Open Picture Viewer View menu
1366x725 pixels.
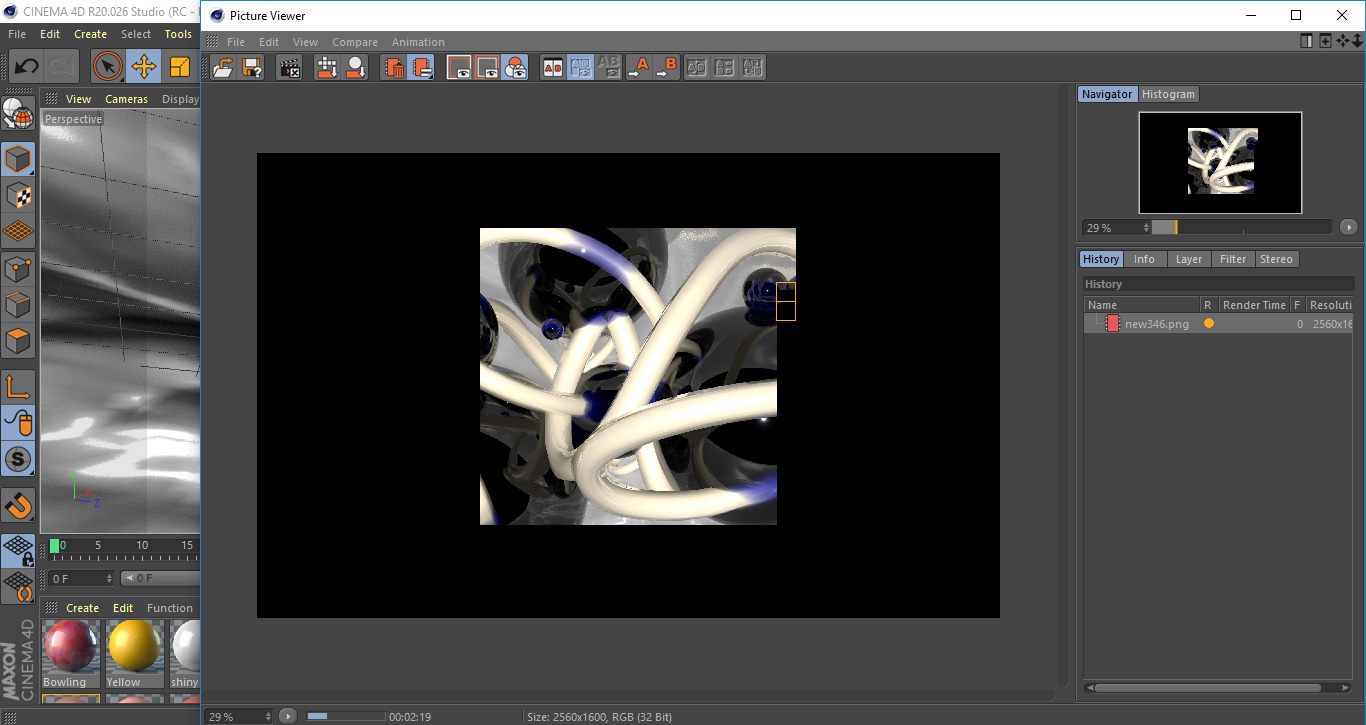[305, 42]
